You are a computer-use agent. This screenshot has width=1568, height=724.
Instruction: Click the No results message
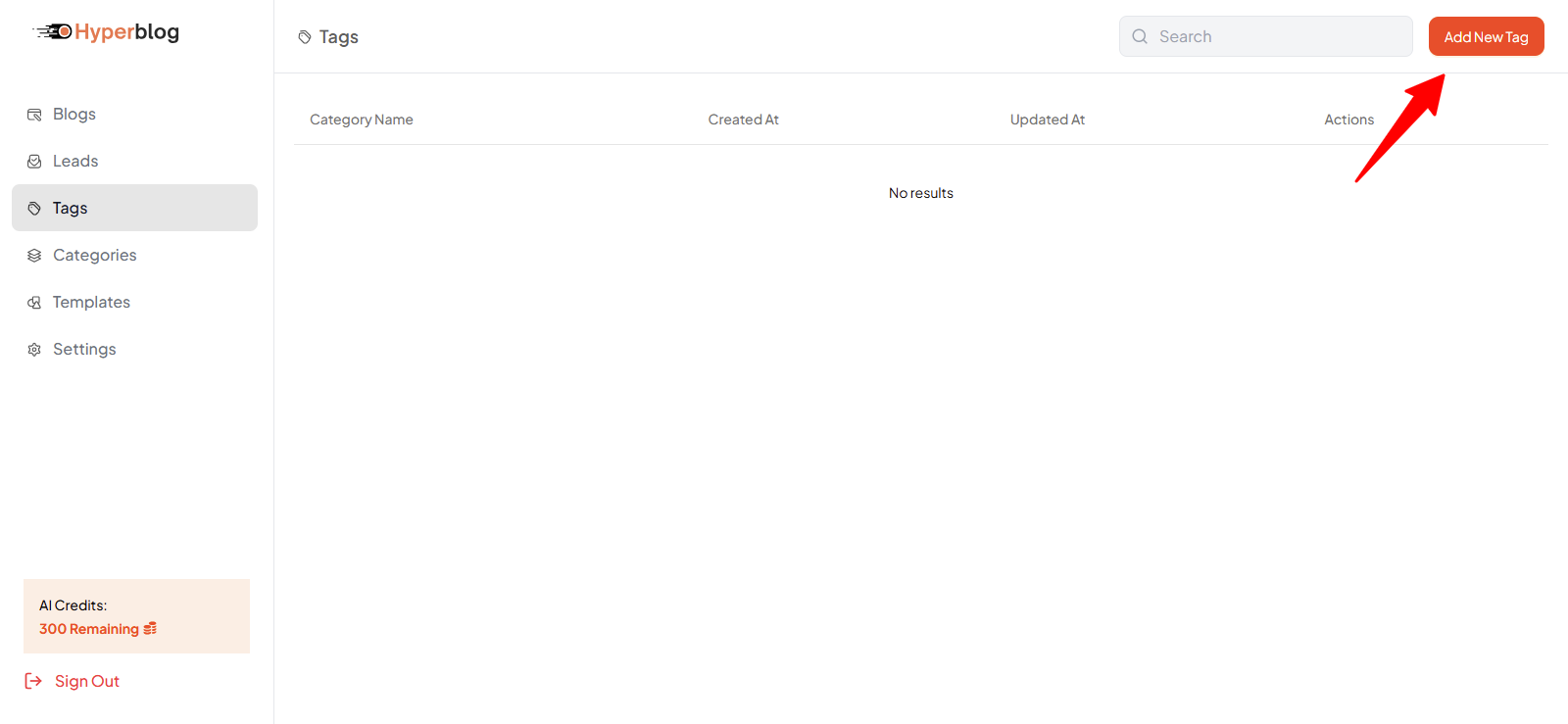point(921,193)
